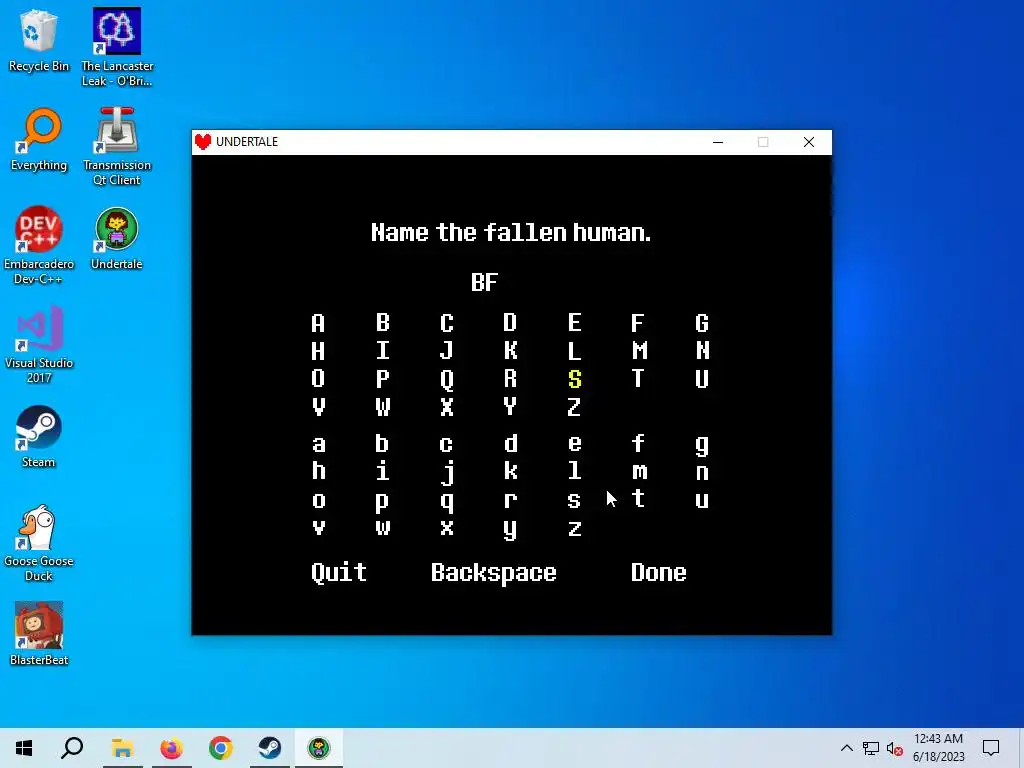The image size is (1024, 768).
Task: Close the Undertale window
Action: (808, 142)
